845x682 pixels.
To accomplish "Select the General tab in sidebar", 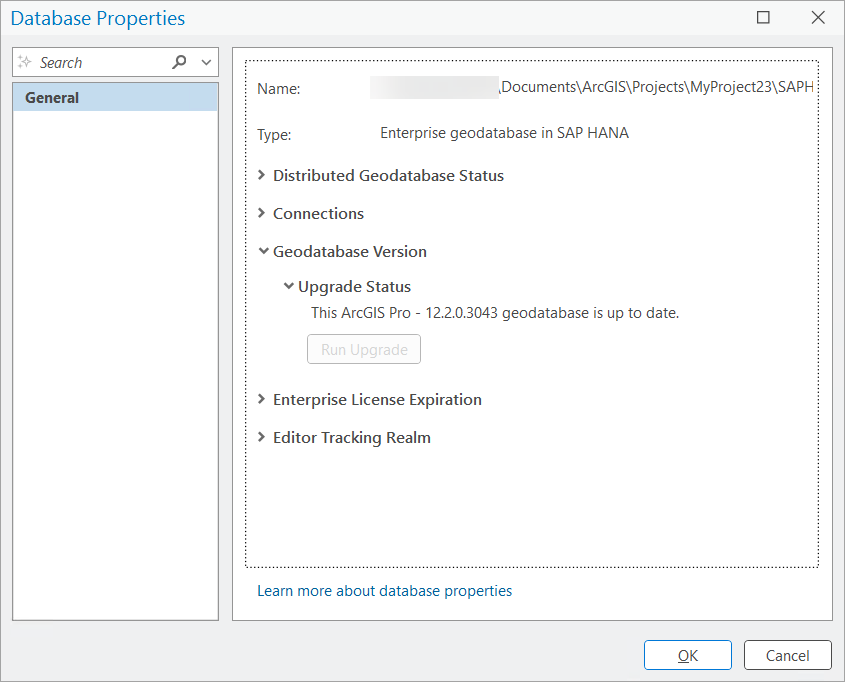I will click(x=115, y=98).
